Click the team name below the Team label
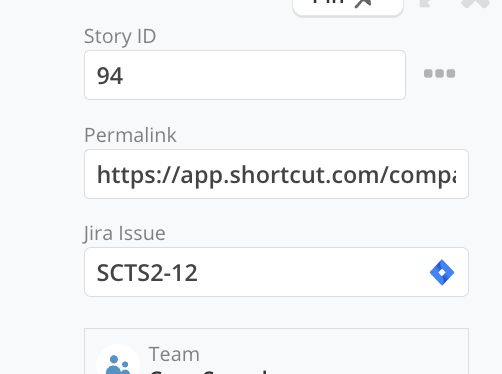 pyautogui.click(x=208, y=371)
